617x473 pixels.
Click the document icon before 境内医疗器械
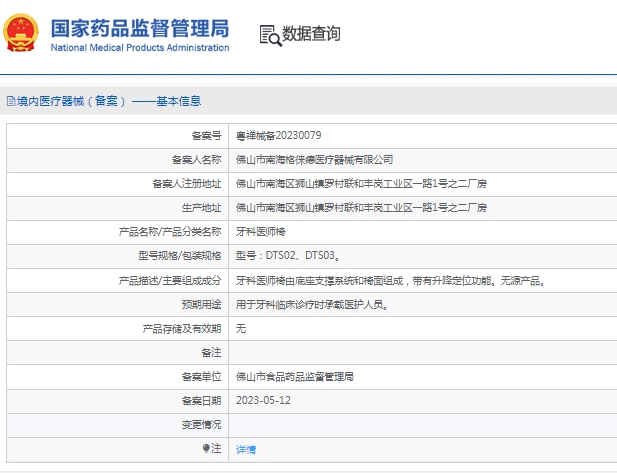tap(11, 101)
